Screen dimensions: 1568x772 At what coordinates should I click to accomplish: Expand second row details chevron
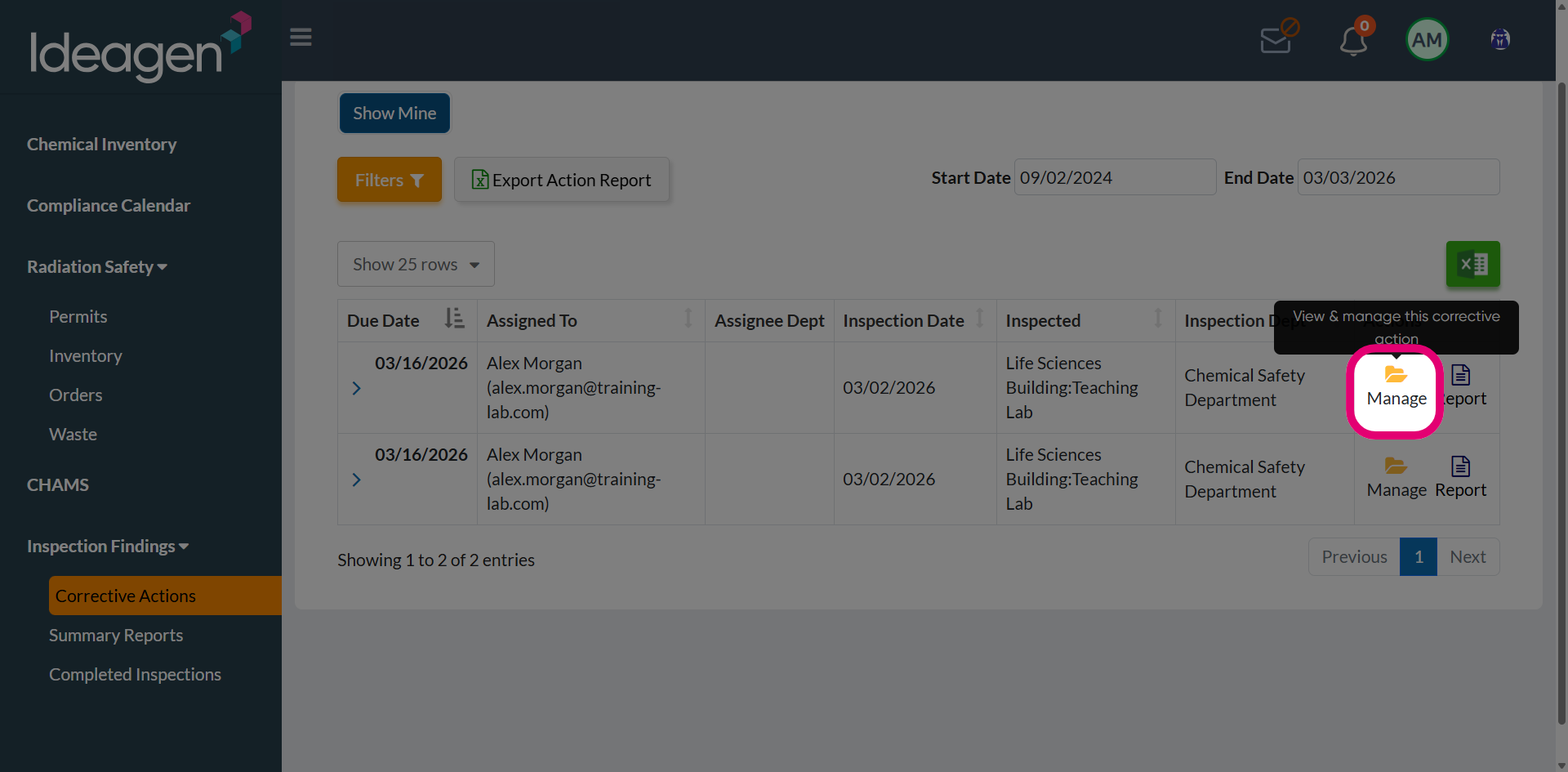click(x=356, y=480)
